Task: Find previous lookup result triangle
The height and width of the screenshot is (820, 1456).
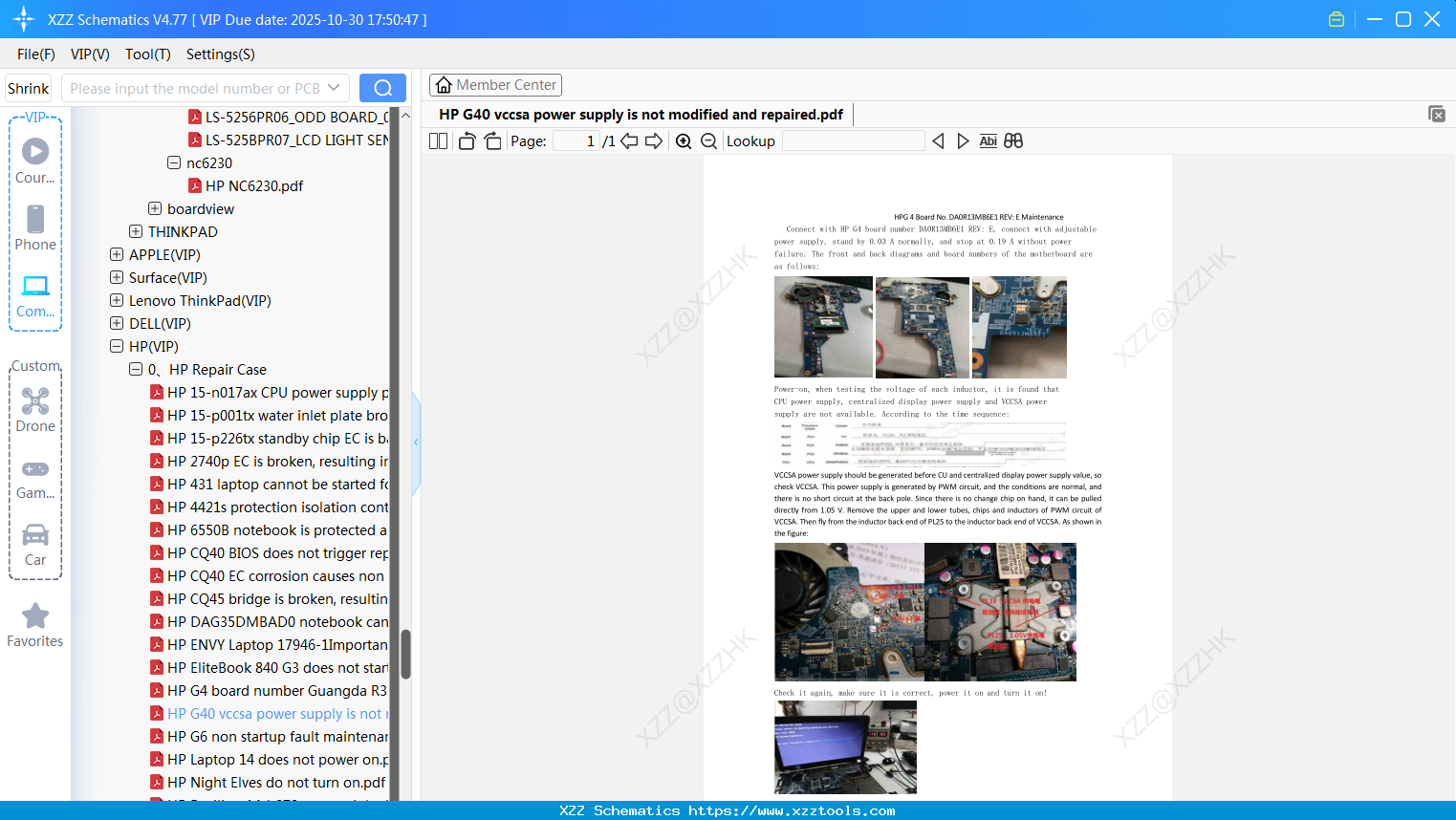Action: (938, 141)
